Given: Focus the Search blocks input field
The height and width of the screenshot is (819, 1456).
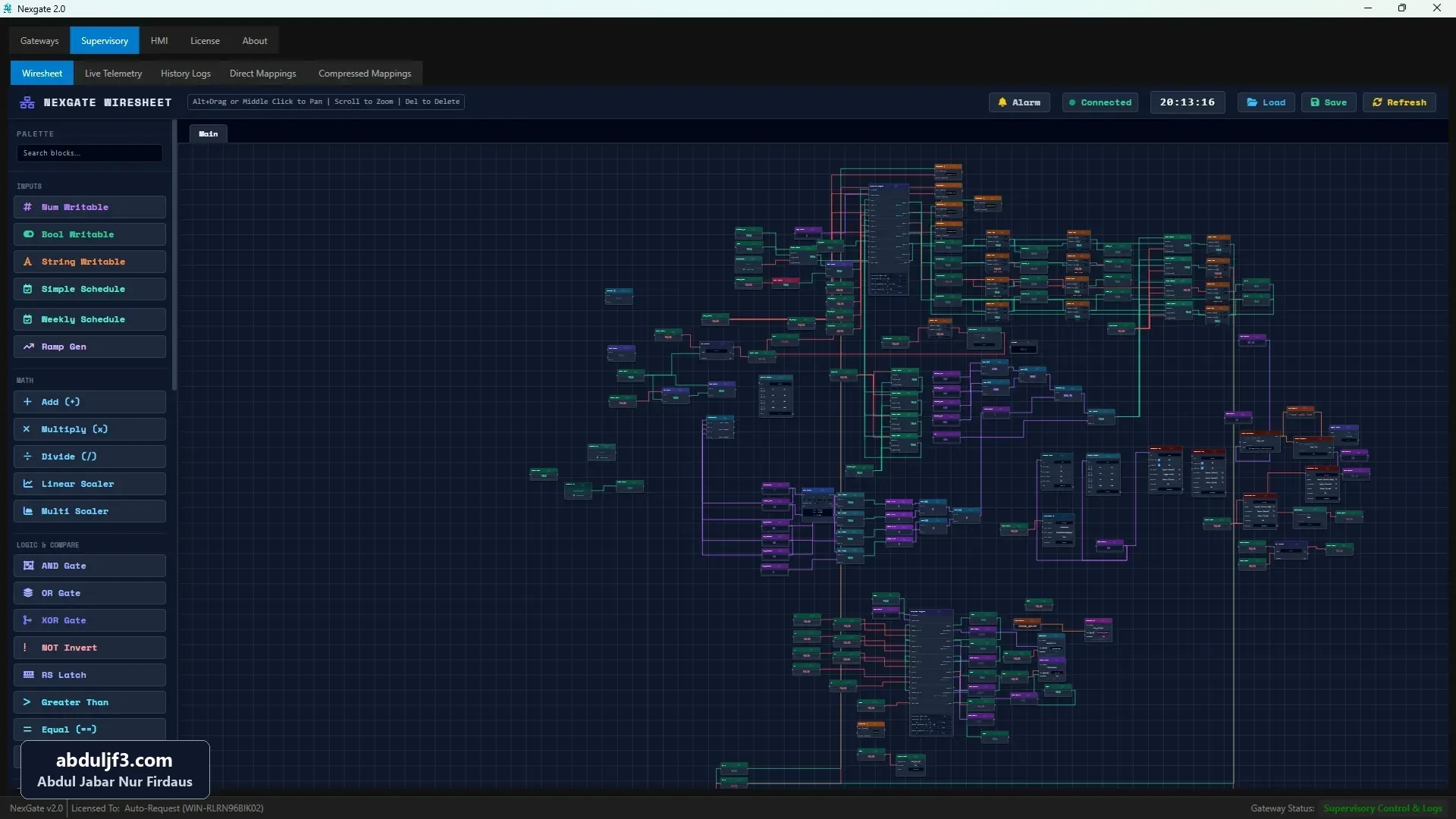Looking at the screenshot, I should coord(89,153).
